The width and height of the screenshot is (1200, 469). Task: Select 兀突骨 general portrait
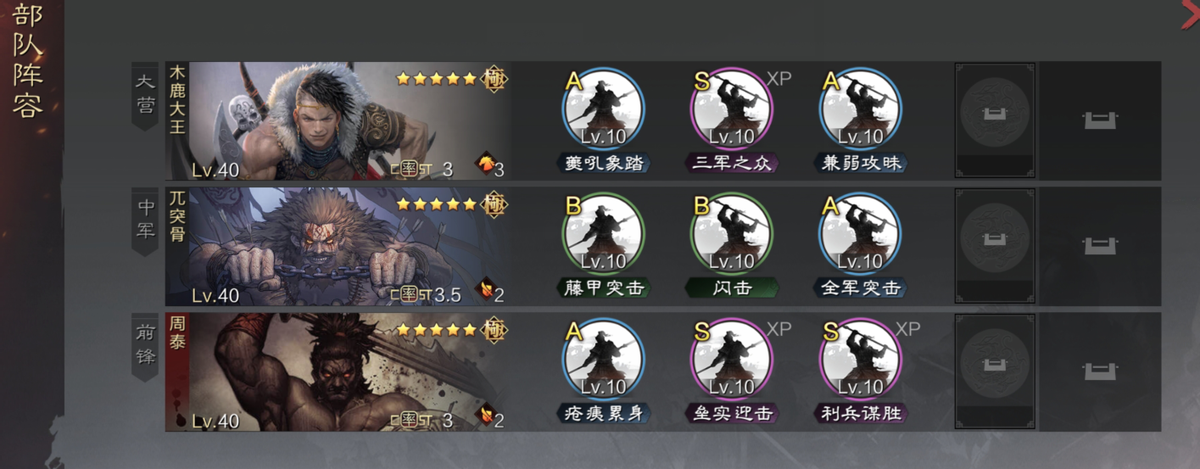[339, 246]
